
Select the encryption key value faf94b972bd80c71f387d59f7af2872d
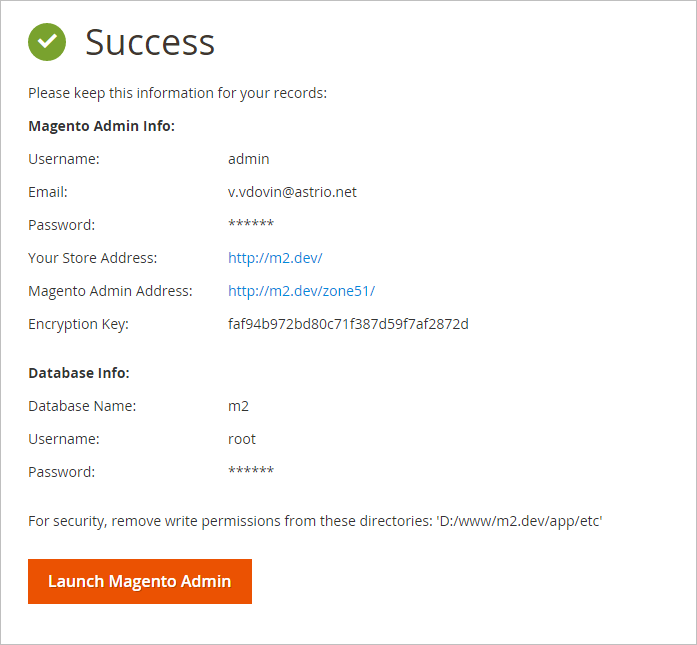click(x=348, y=324)
